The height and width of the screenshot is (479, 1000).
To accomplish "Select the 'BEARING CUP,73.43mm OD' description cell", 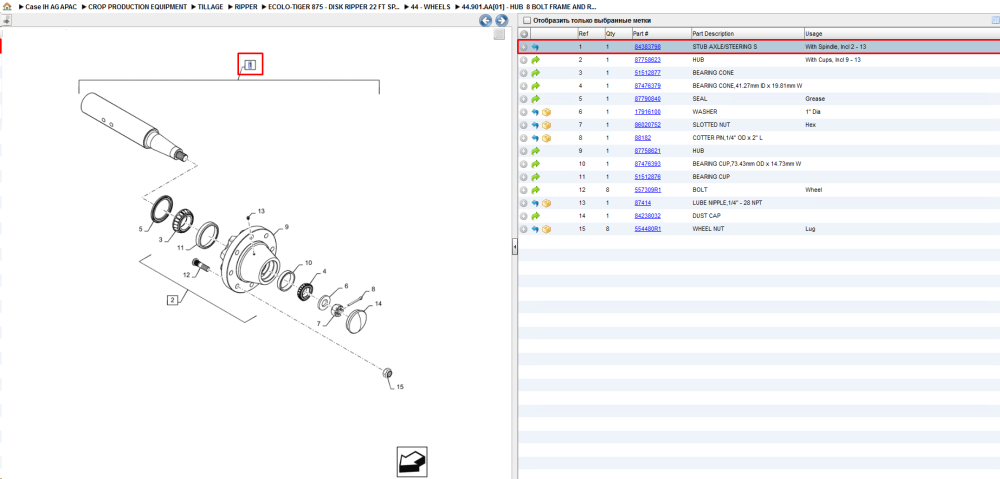I will click(747, 164).
